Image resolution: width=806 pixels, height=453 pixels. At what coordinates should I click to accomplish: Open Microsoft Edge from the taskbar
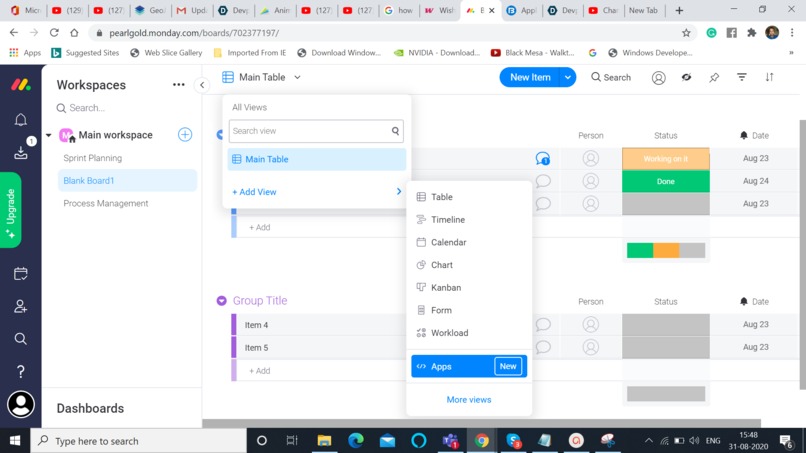(x=356, y=440)
